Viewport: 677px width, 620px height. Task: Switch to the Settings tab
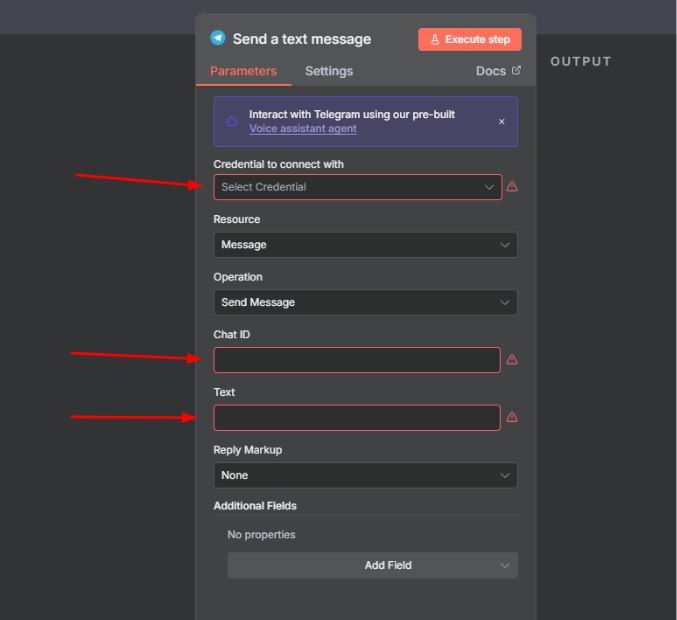pos(329,71)
